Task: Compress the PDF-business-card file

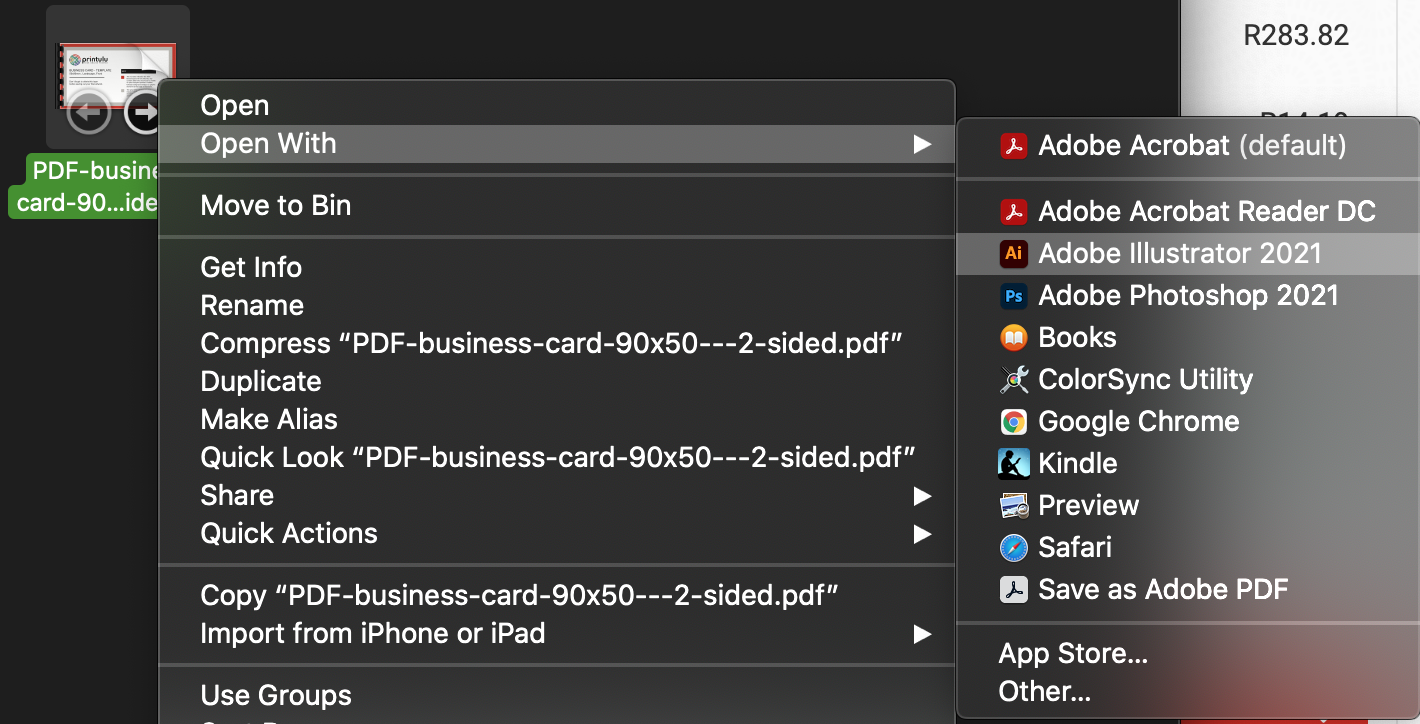Action: [x=557, y=344]
